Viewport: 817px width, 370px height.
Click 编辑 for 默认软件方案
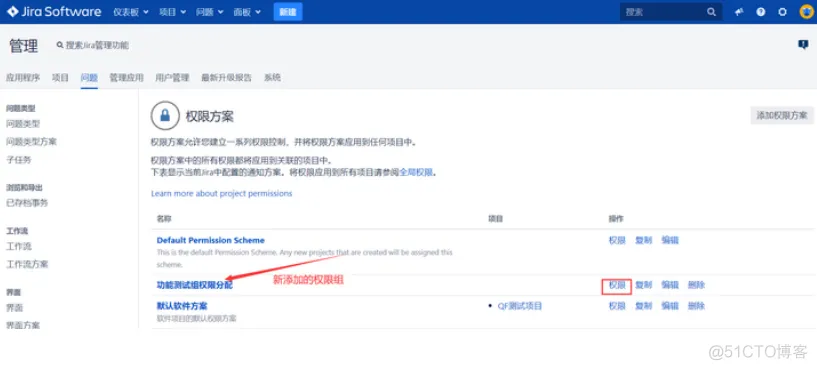670,306
